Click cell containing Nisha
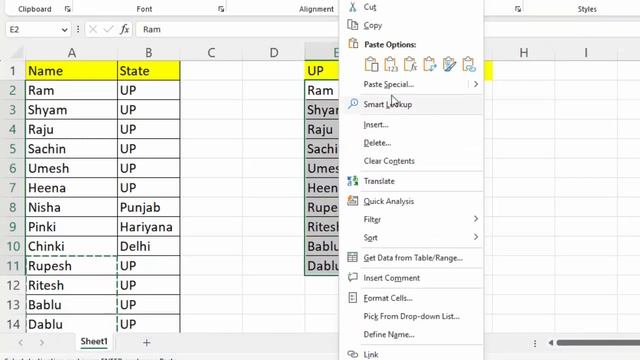640x360 pixels. click(x=71, y=207)
